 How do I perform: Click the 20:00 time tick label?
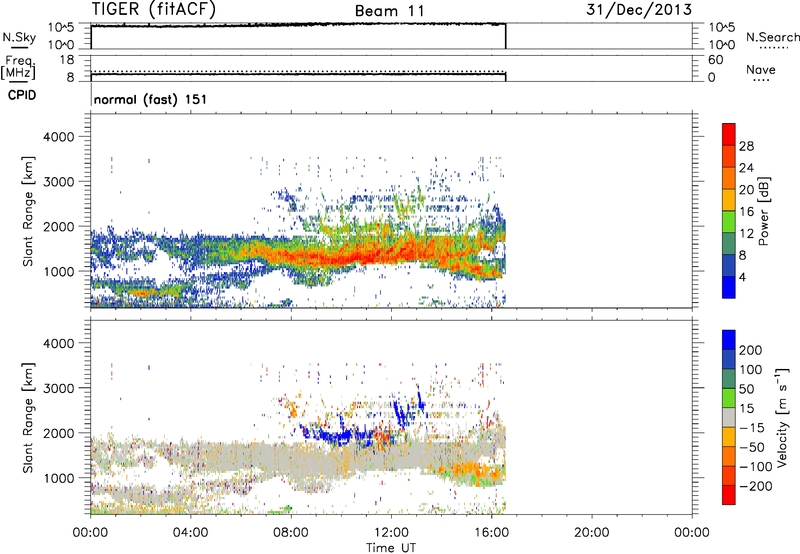point(591,533)
